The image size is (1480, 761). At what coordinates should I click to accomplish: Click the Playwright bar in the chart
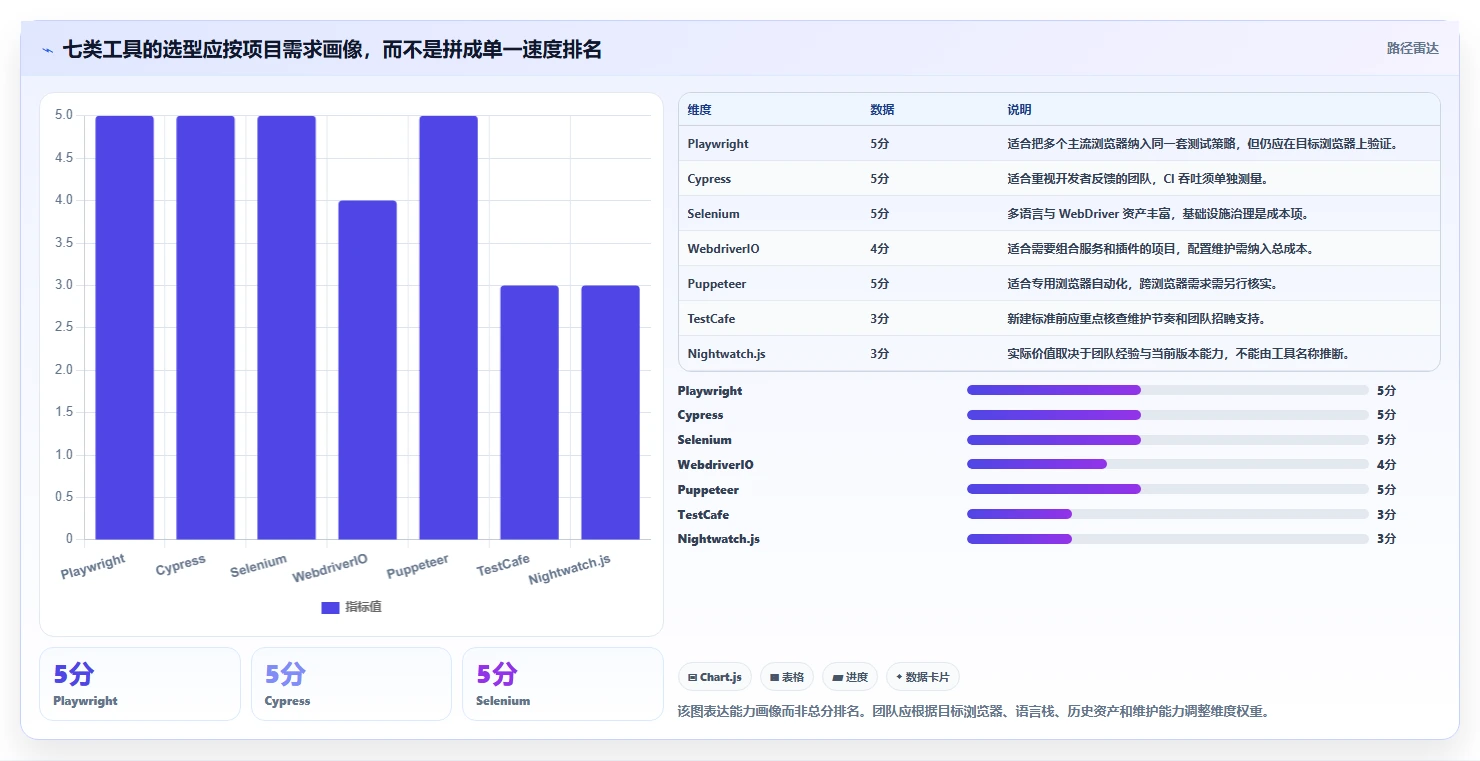click(125, 328)
